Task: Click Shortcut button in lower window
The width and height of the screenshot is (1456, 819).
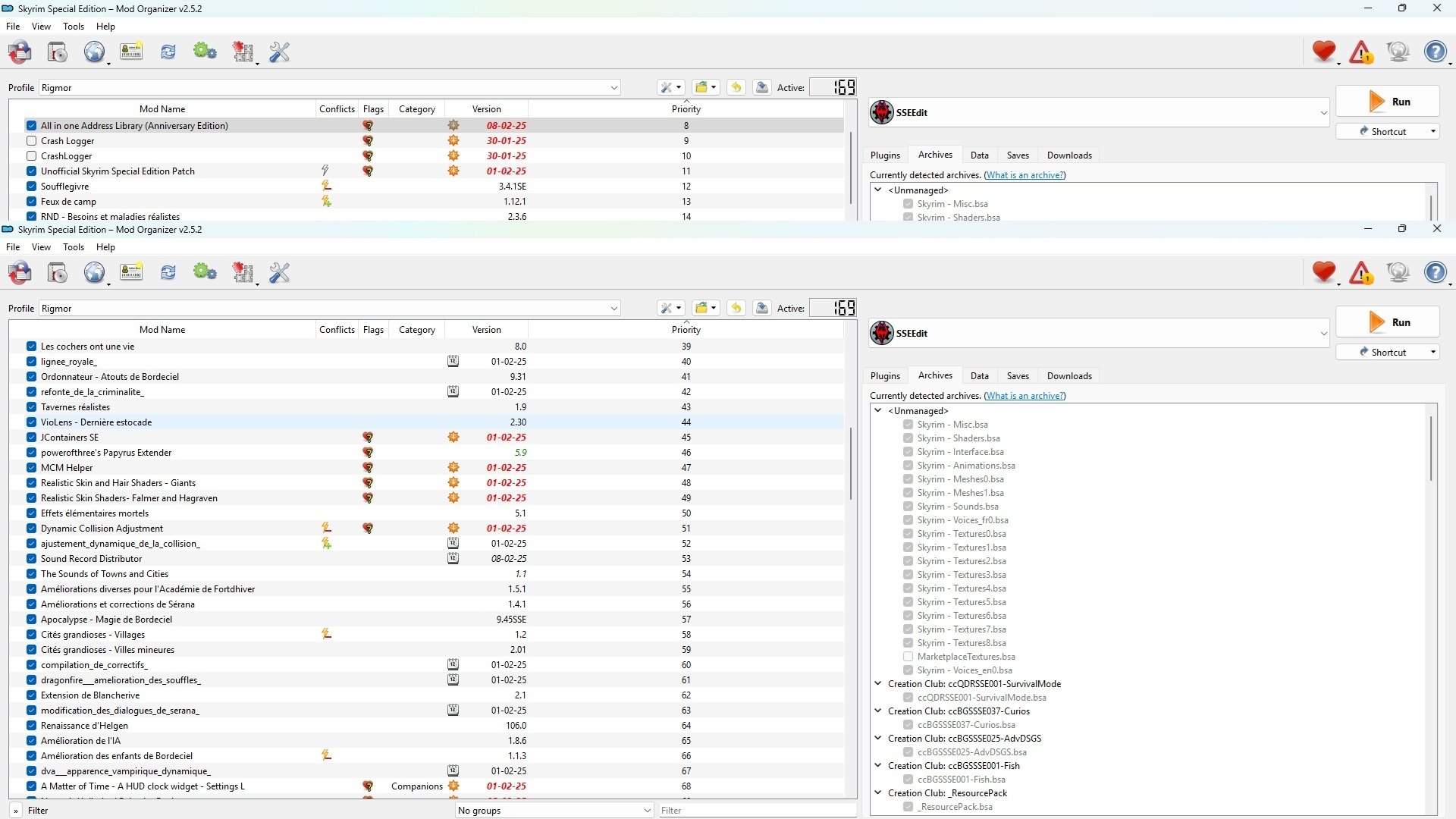Action: [1387, 353]
